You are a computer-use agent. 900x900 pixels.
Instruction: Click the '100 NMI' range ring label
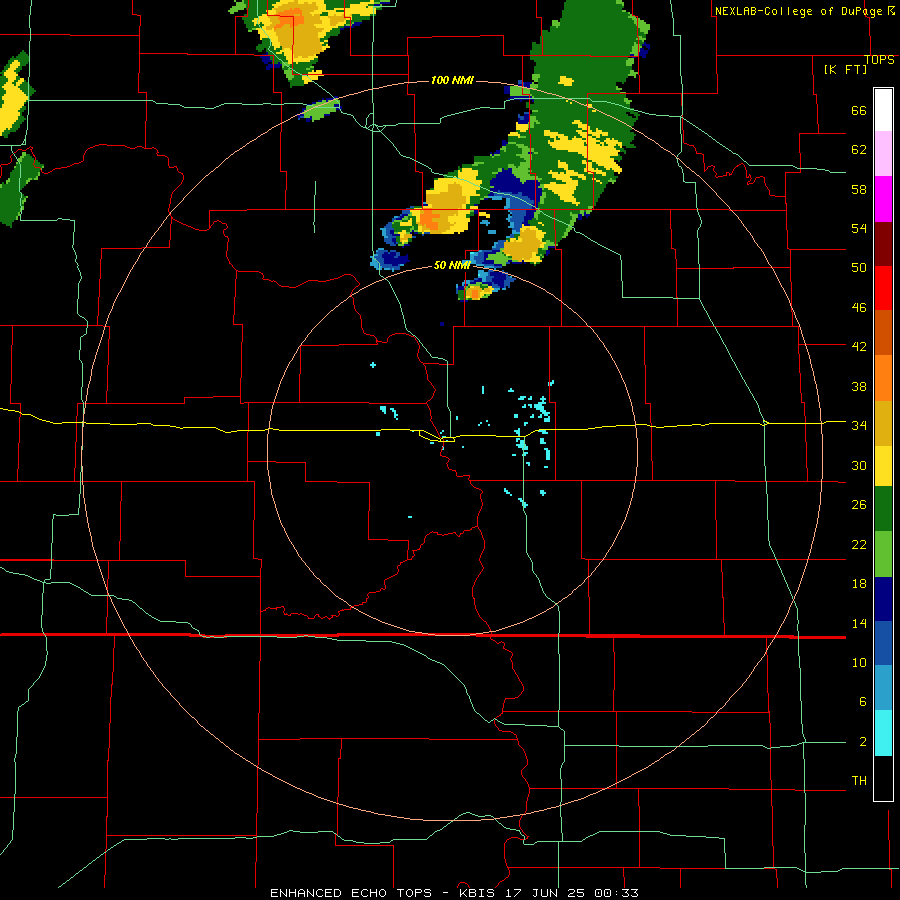click(452, 80)
